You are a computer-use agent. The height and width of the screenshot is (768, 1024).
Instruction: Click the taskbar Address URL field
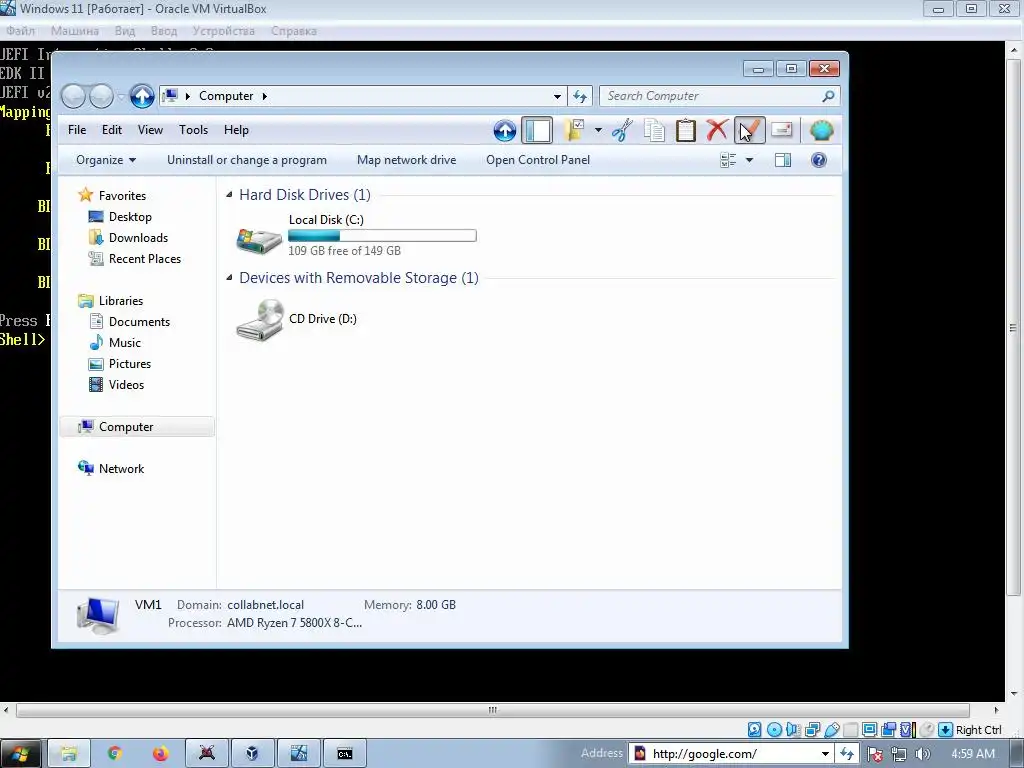731,754
